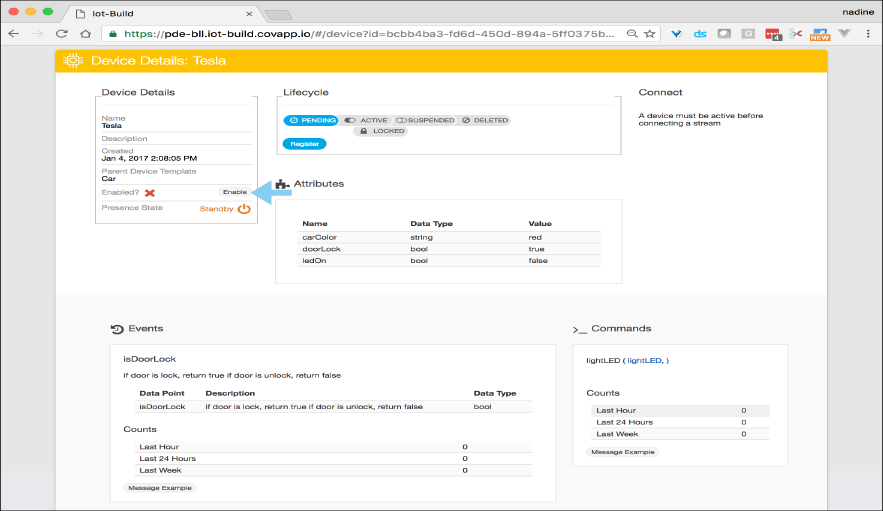
Task: Click the Standby power icon
Action: coord(244,209)
